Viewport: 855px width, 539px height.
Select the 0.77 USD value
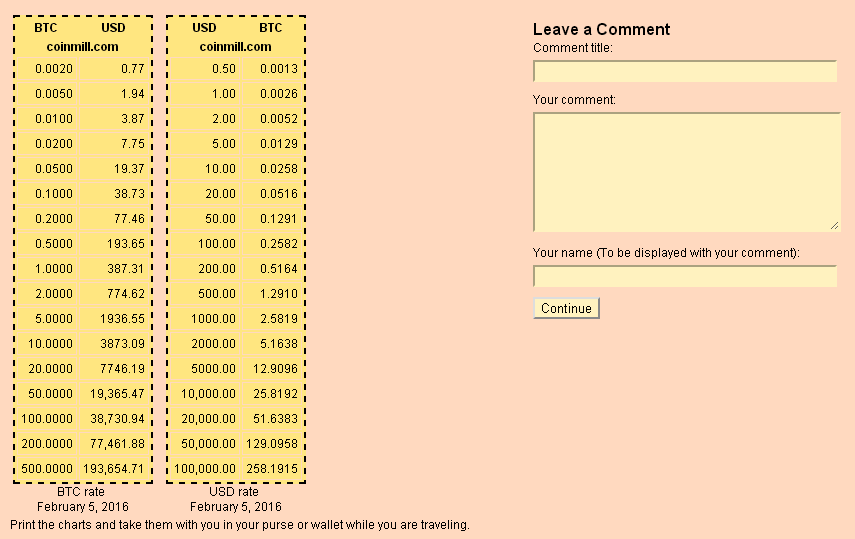pyautogui.click(x=133, y=69)
